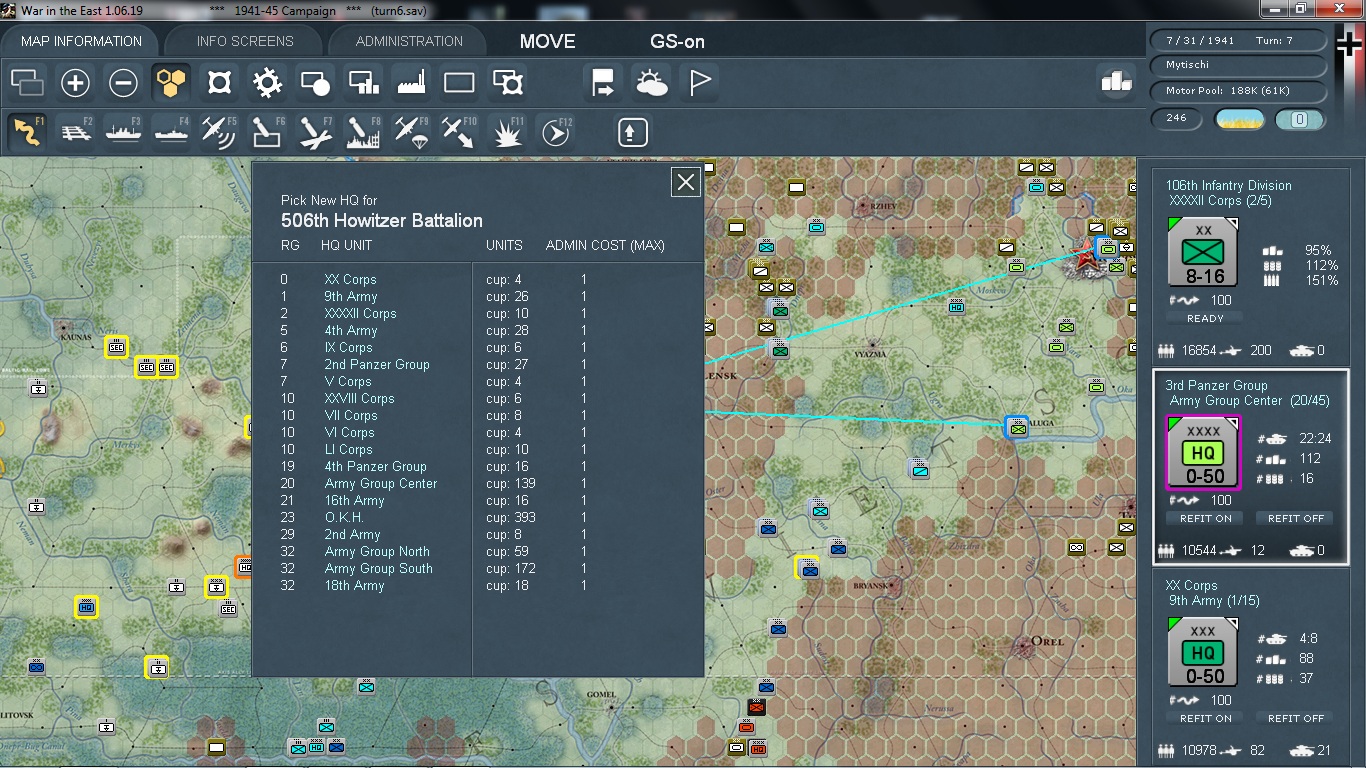This screenshot has width=1366, height=768.
Task: Select the F11 explosion icon
Action: click(x=508, y=131)
